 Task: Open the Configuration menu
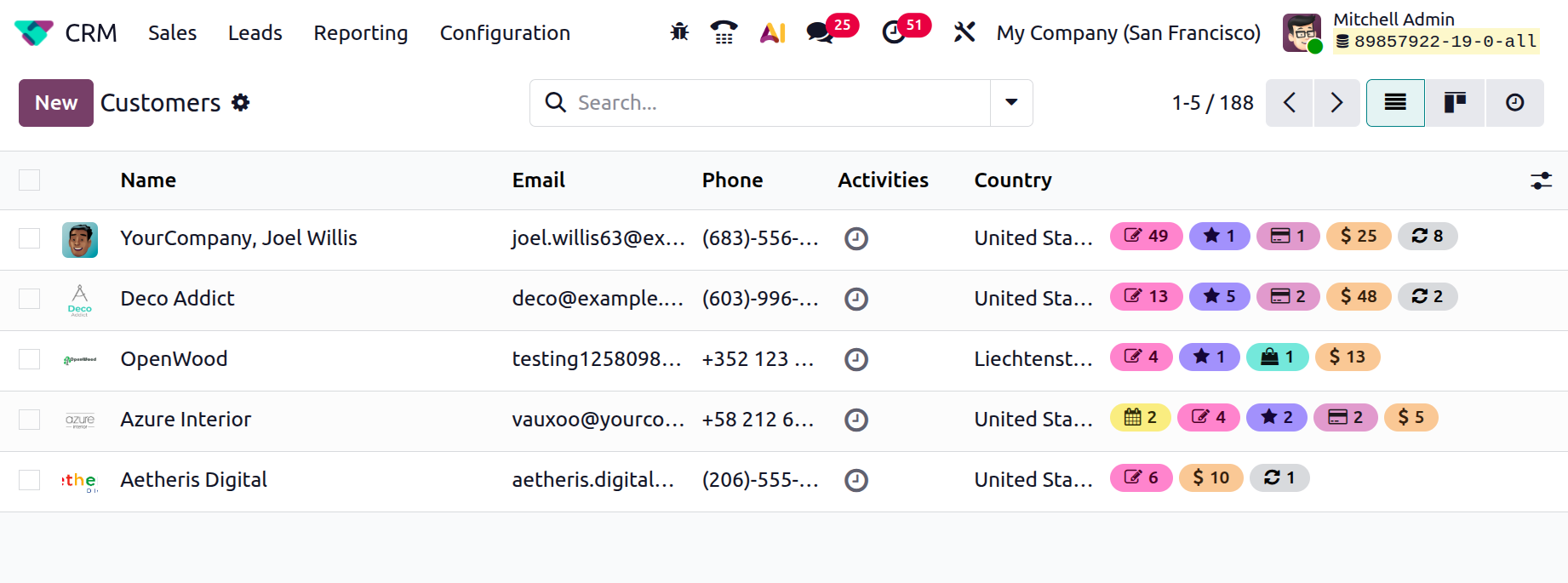pyautogui.click(x=505, y=33)
